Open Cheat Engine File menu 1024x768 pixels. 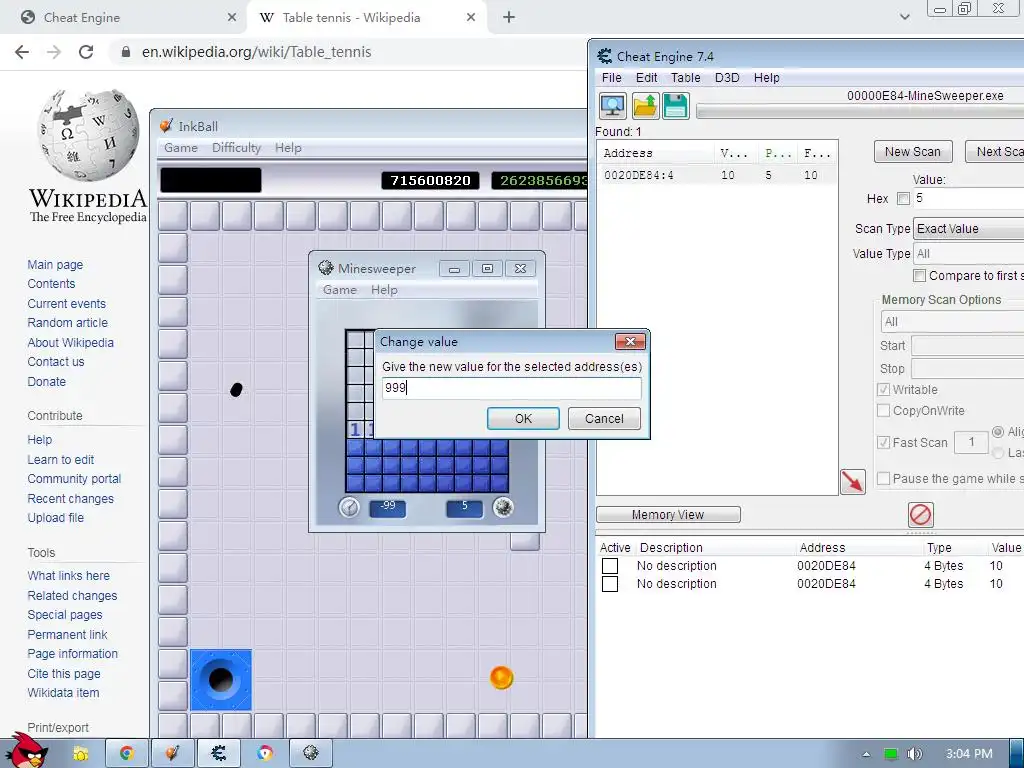tap(611, 78)
